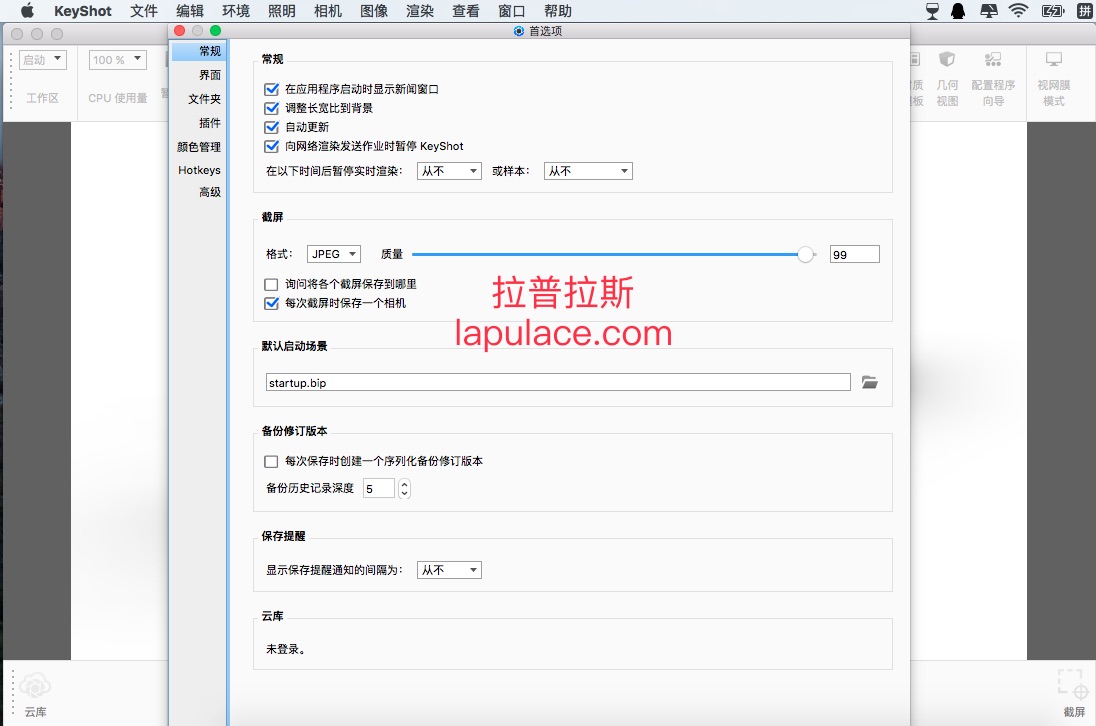Toggle 在应用程序启动时显示新闻窗口 checkbox
Viewport: 1096px width, 726px height.
(x=271, y=89)
